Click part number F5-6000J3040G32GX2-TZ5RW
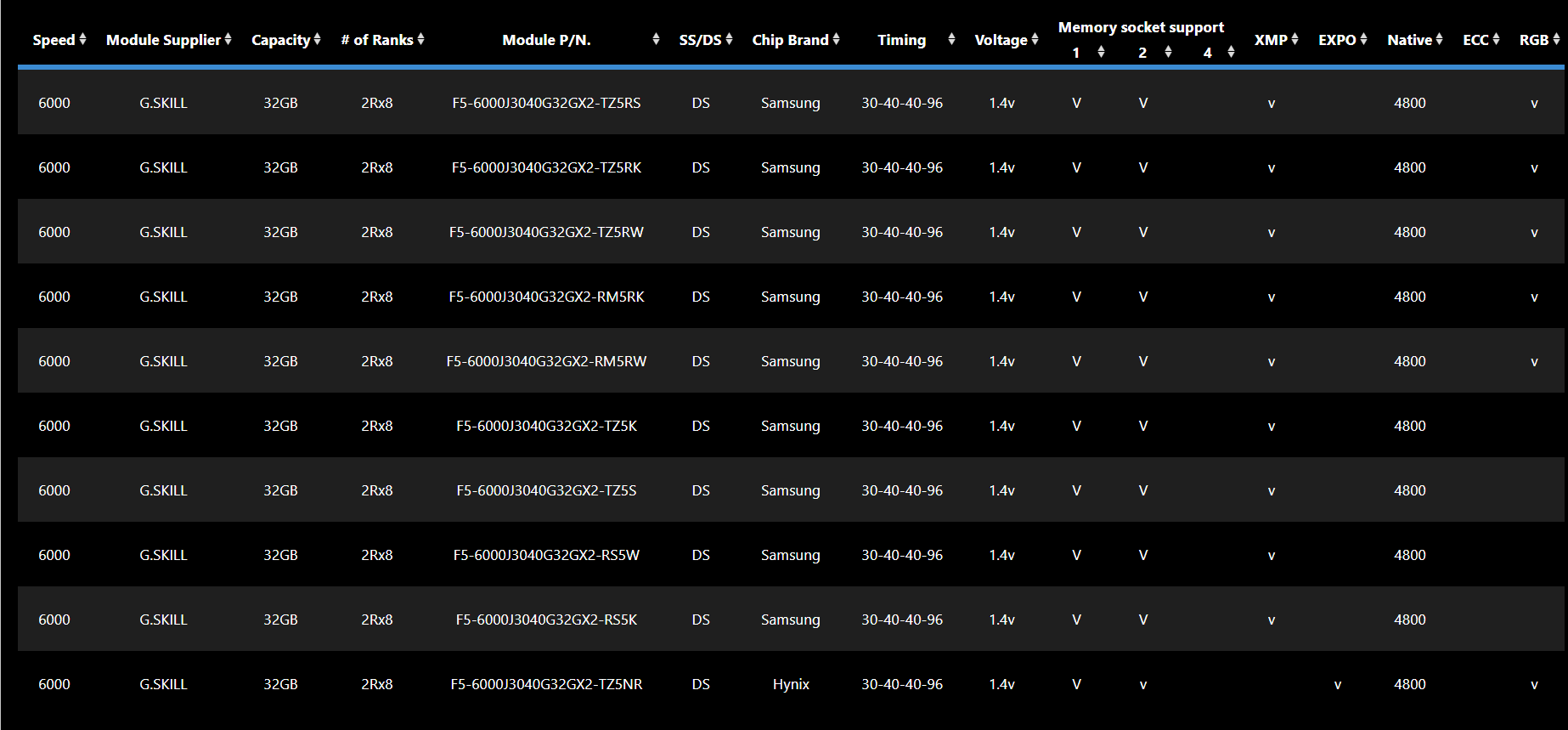Image resolution: width=1568 pixels, height=730 pixels. point(546,232)
